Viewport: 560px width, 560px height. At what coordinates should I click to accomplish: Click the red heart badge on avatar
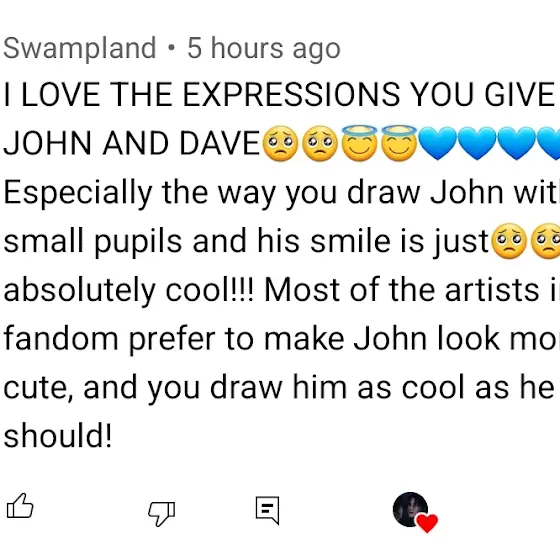(427, 523)
